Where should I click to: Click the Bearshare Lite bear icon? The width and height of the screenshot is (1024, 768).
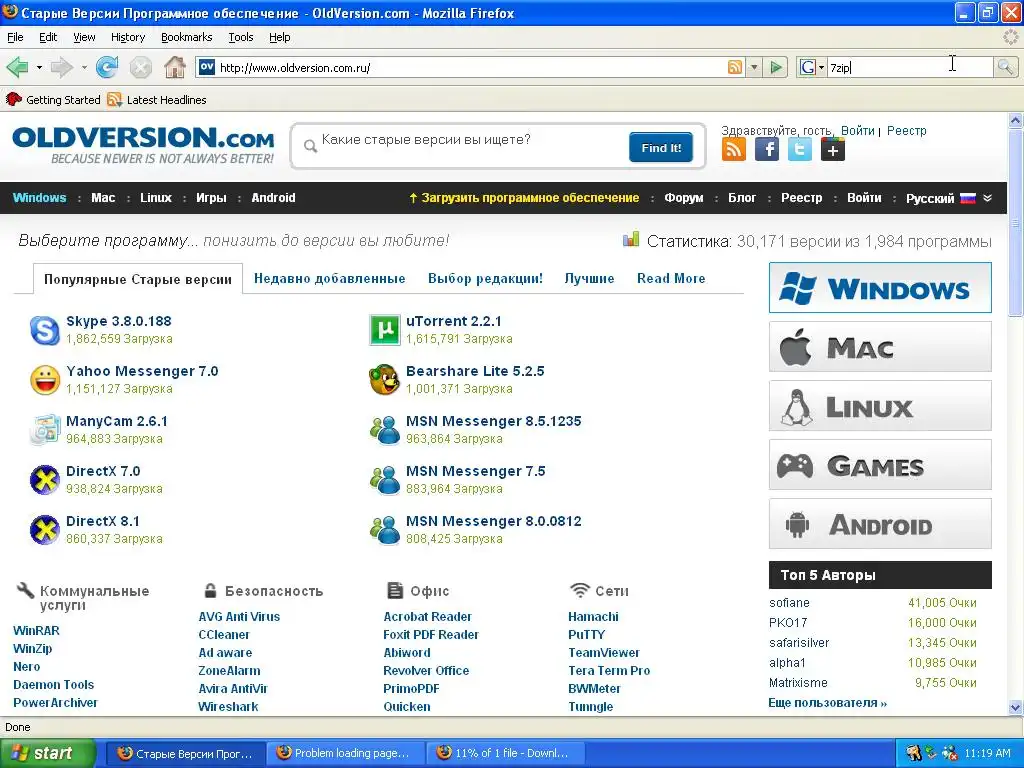(x=385, y=380)
